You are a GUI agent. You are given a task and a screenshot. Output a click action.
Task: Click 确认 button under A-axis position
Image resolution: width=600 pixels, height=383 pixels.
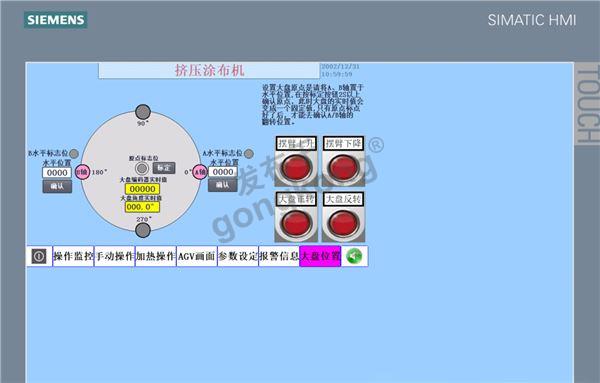(x=222, y=185)
